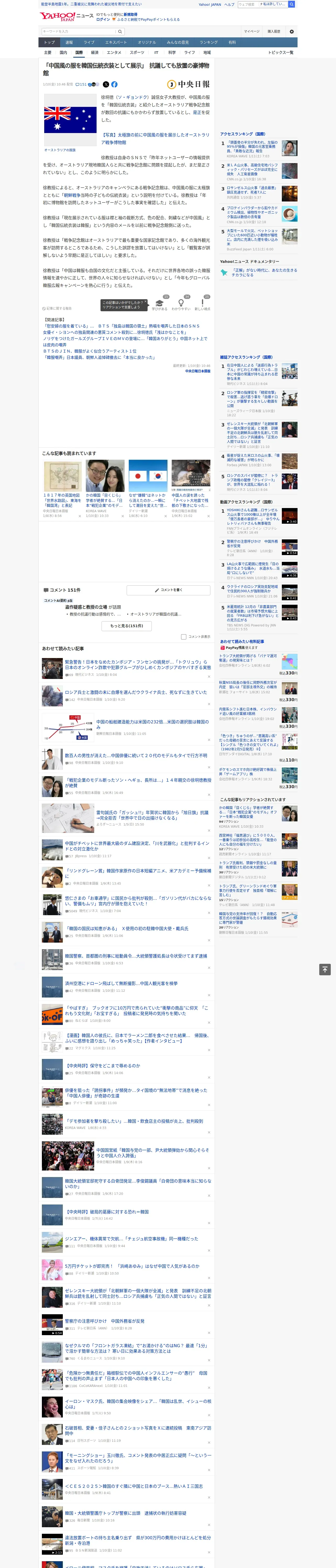Image resolution: width=336 pixels, height=1568 pixels.
Task: Open 雷句誠氏の「ガッシュ!!」 article
Action: click(153, 815)
